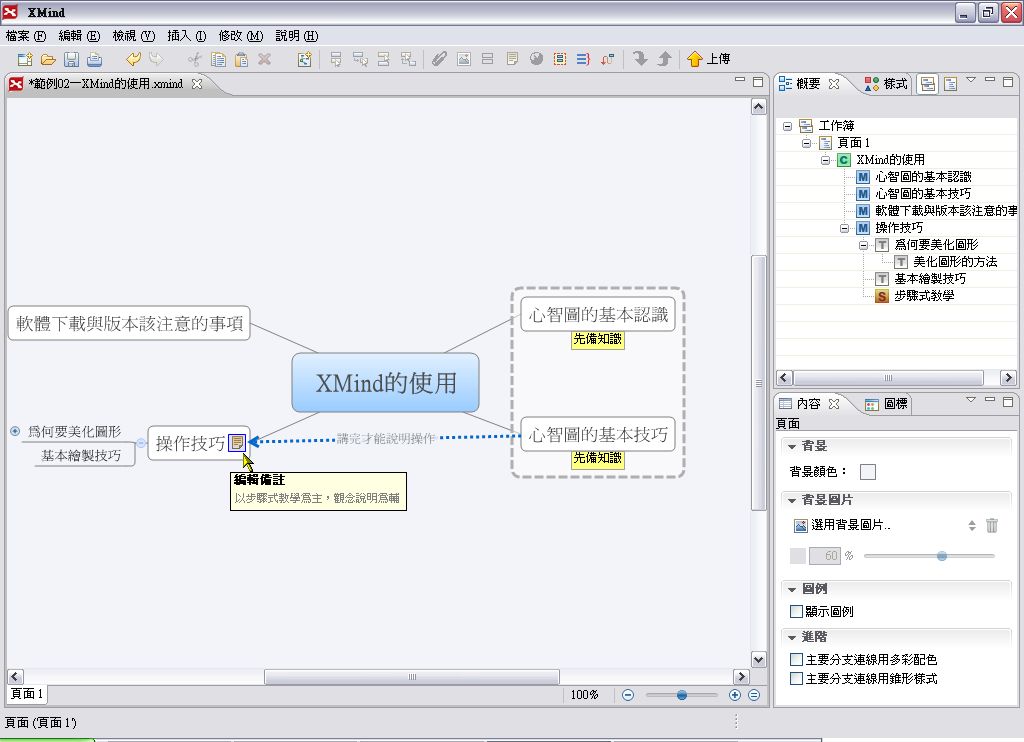Image resolution: width=1024 pixels, height=742 pixels.
Task: Collapse the 圖例 section
Action: 792,589
